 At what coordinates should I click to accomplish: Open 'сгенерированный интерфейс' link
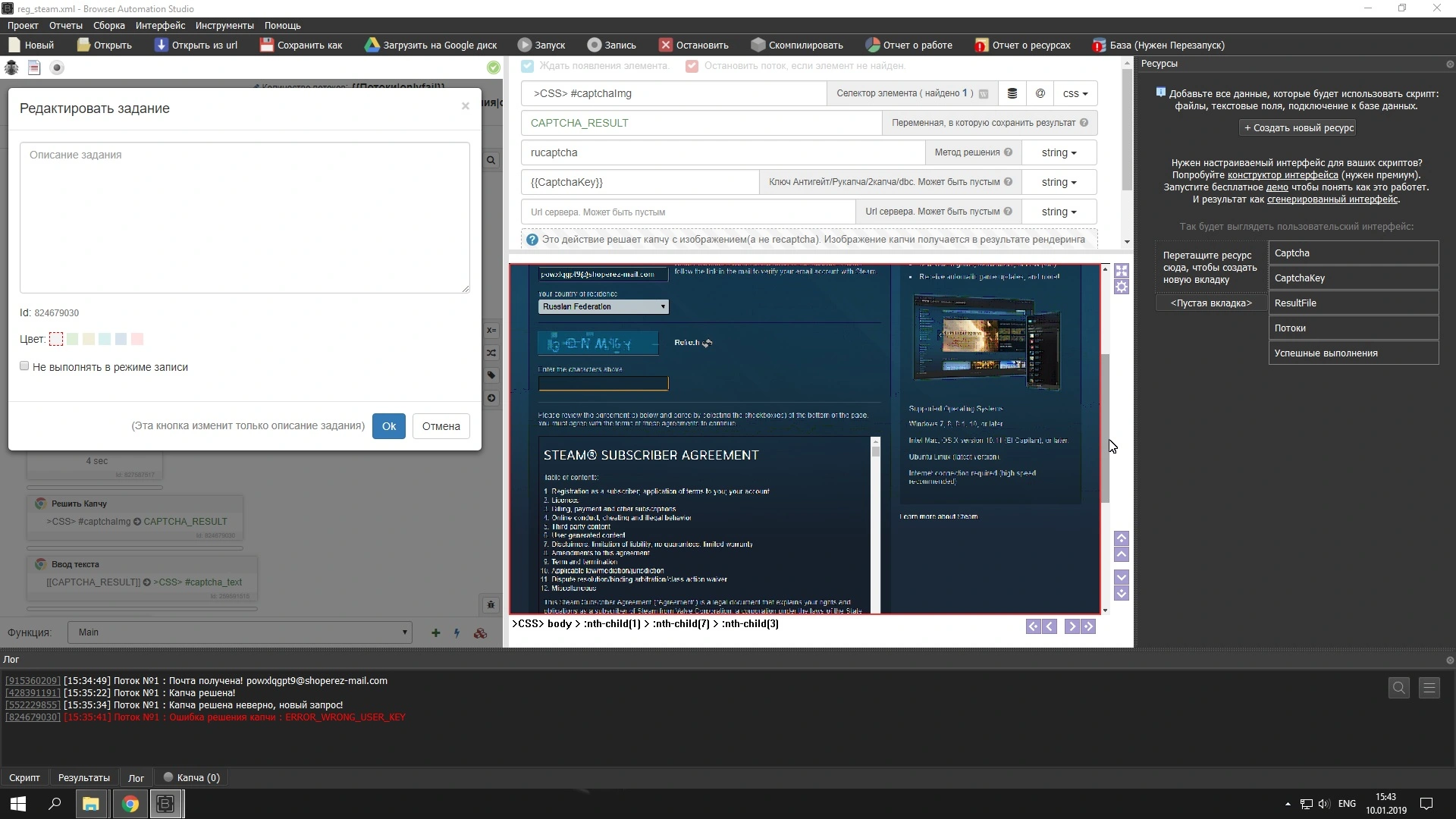[x=1332, y=199]
